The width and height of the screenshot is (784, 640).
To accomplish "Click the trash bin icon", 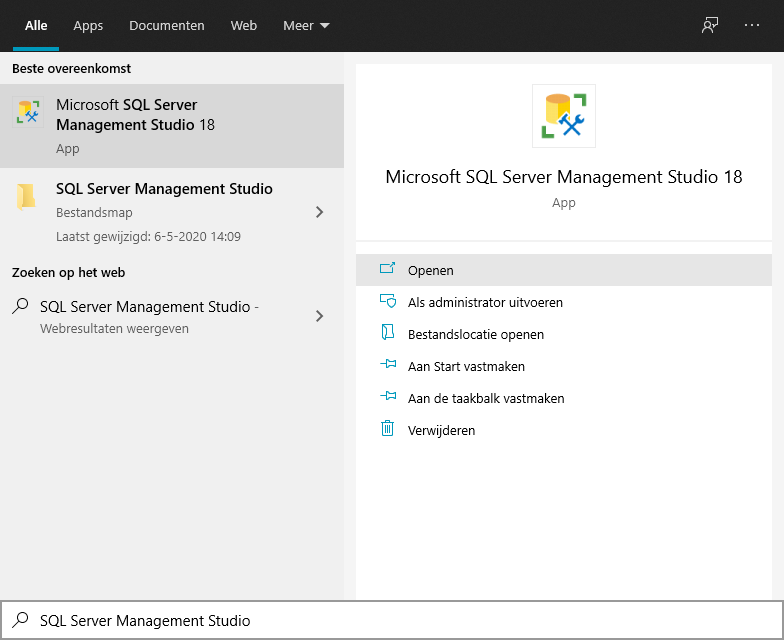I will (388, 428).
